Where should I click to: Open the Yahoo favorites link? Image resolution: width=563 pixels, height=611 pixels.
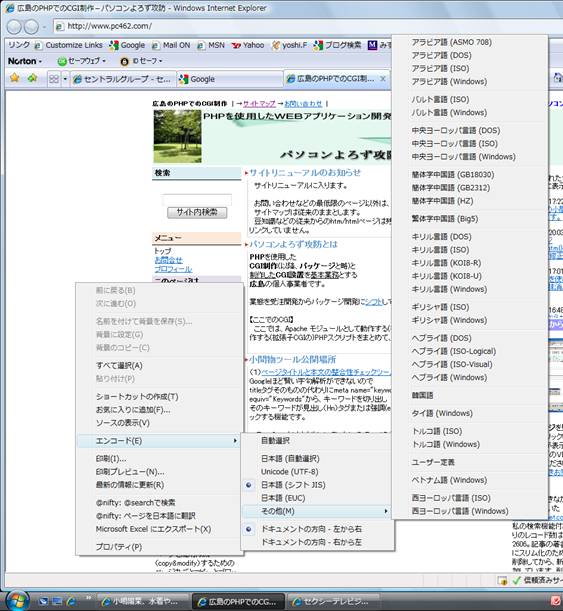pyautogui.click(x=248, y=45)
